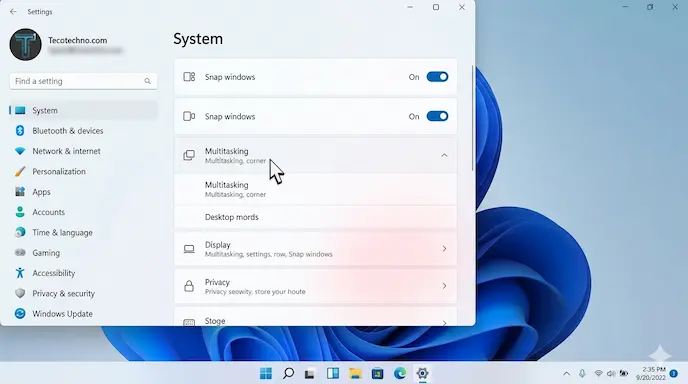Open Privacy row via its chevron
This screenshot has height=384, width=688.
pyautogui.click(x=444, y=286)
